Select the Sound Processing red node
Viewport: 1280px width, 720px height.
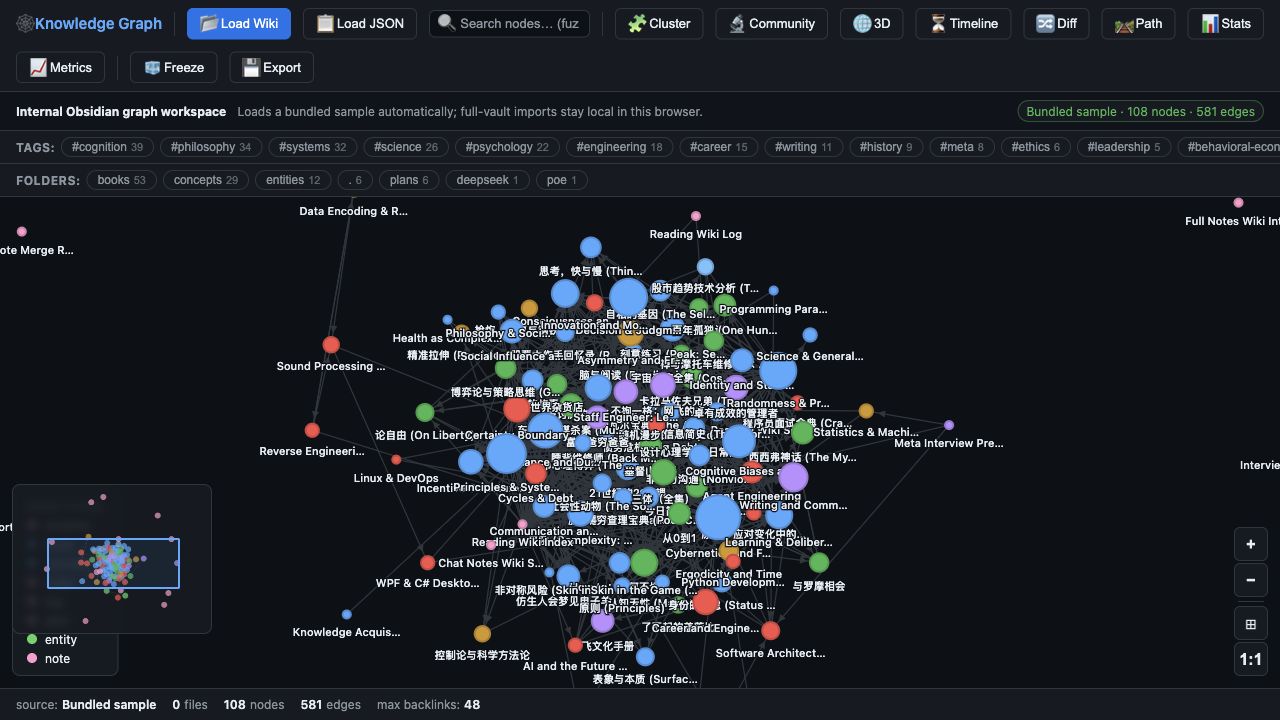[x=331, y=345]
